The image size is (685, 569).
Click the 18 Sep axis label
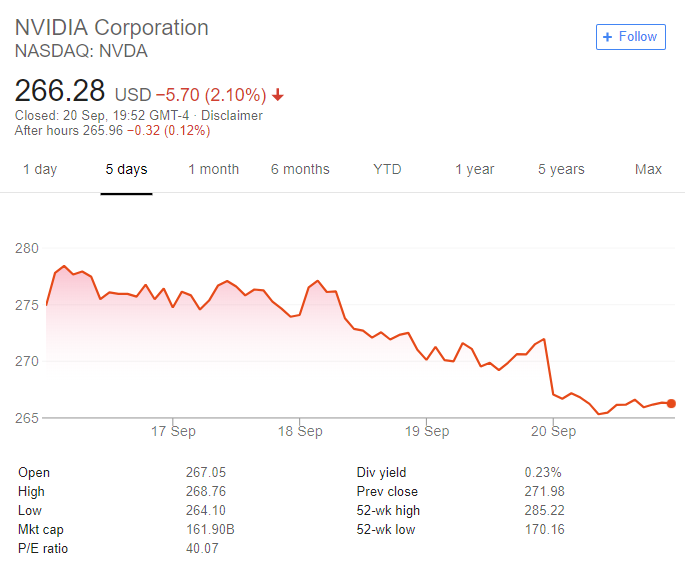tap(300, 432)
